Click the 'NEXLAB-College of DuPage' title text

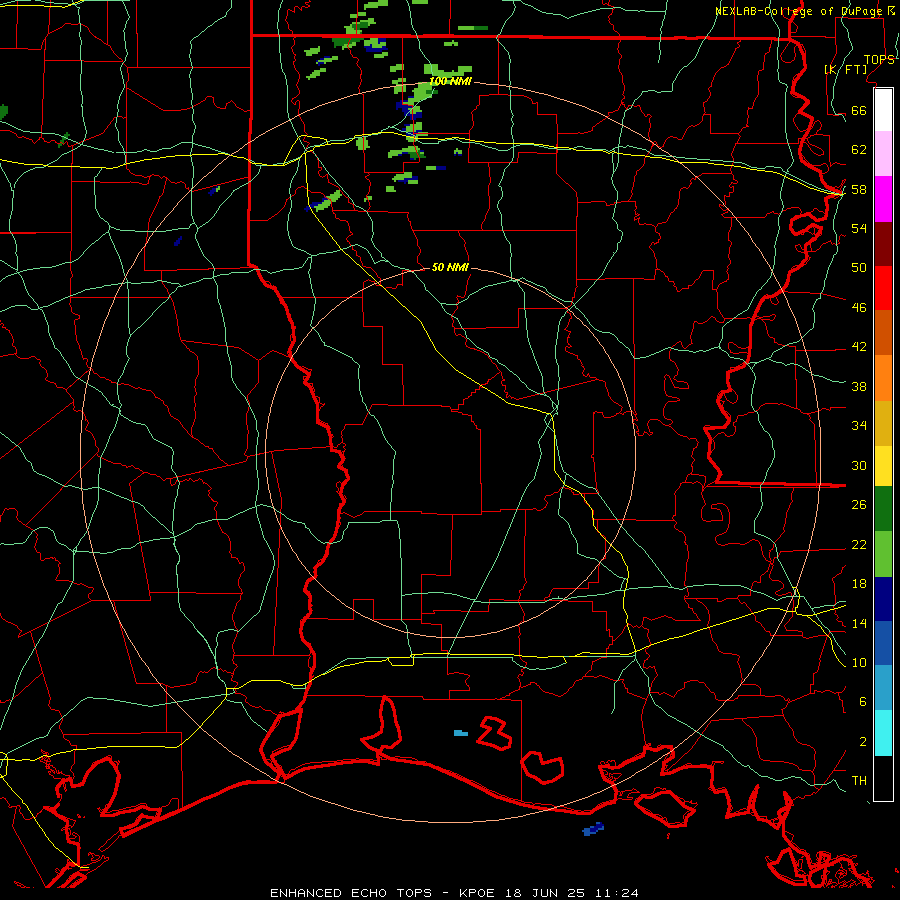point(797,11)
